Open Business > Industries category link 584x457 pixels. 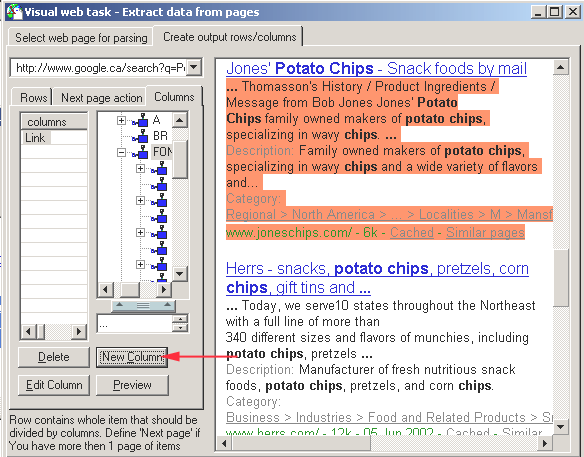point(389,418)
